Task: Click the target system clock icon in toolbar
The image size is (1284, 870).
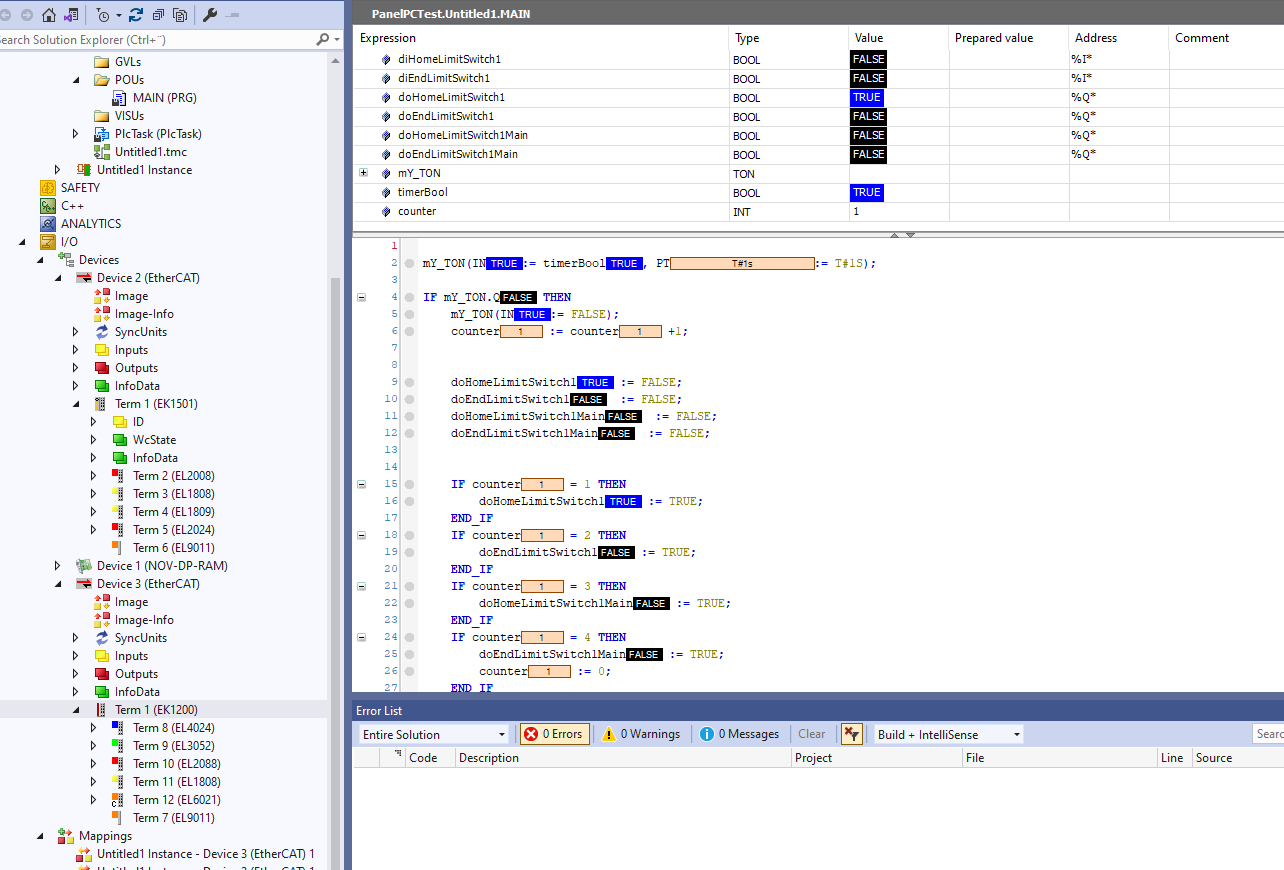Action: (x=104, y=15)
